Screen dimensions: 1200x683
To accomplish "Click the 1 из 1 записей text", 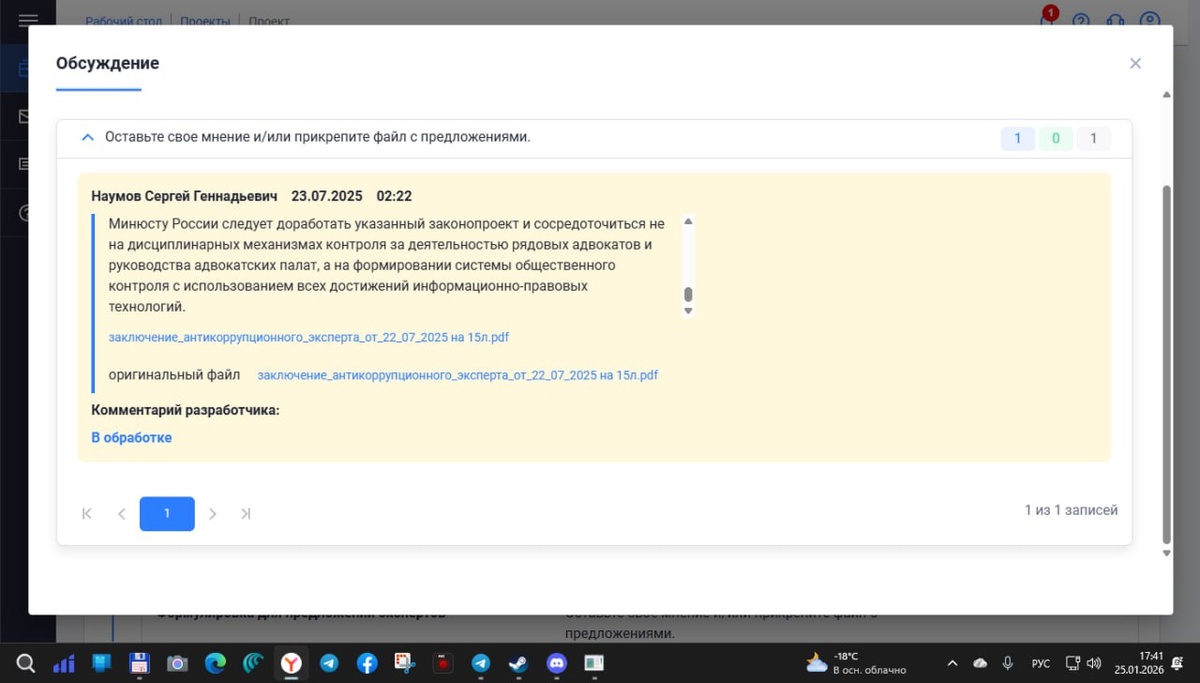I will pyautogui.click(x=1071, y=510).
